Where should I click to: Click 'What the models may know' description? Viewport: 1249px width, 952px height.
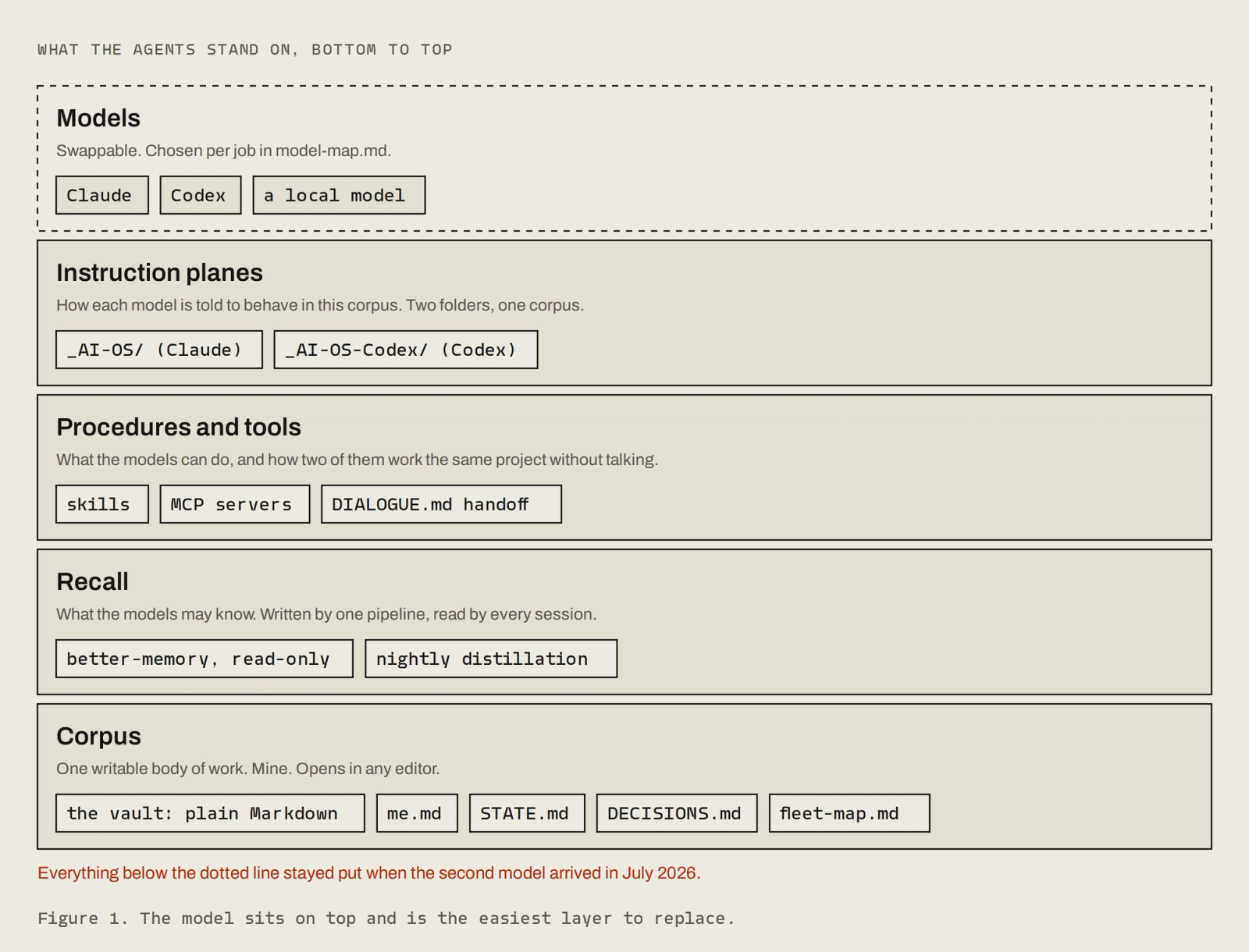click(326, 614)
